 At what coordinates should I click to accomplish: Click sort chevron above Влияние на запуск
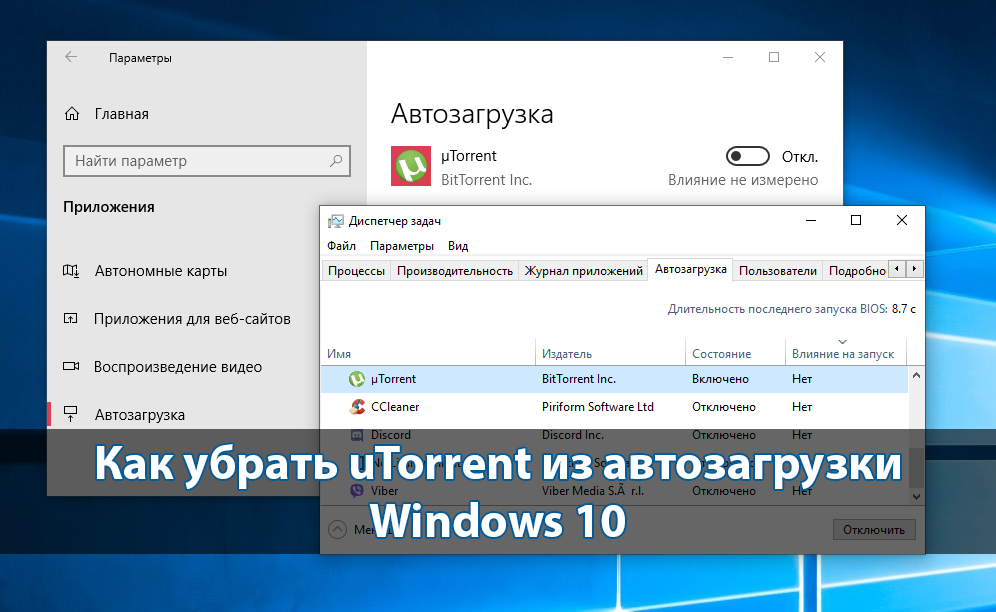pos(842,342)
